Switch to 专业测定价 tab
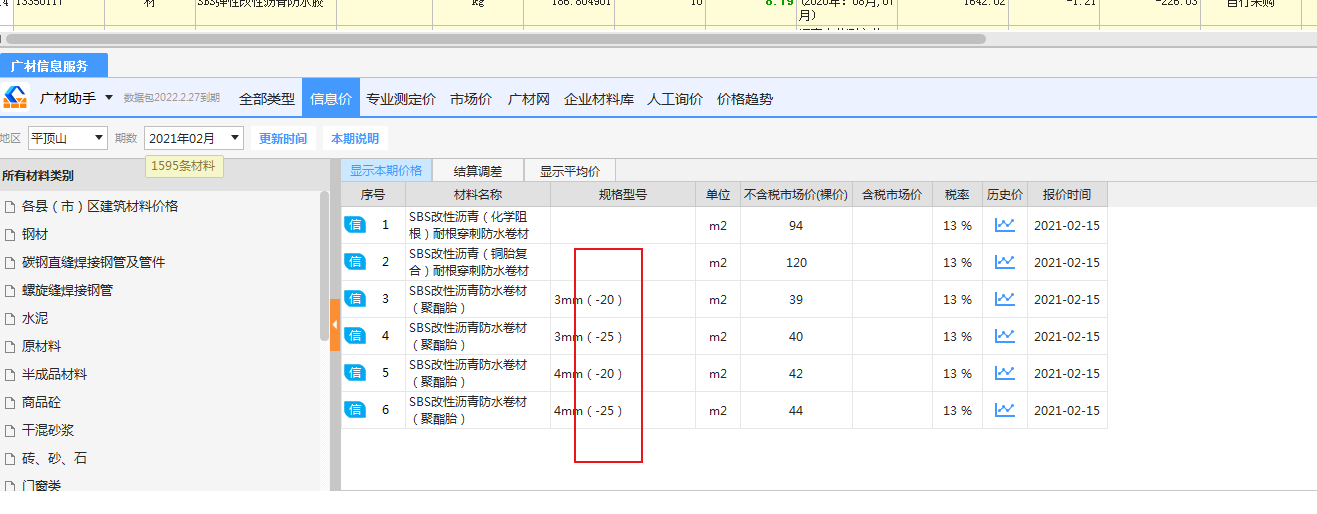This screenshot has width=1317, height=514. (x=400, y=99)
